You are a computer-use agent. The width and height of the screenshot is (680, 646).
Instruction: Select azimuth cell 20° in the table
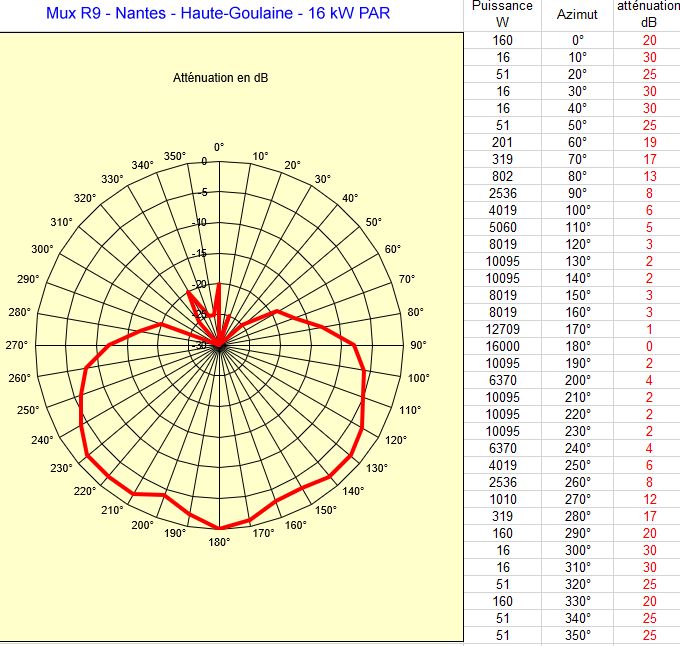[578, 74]
